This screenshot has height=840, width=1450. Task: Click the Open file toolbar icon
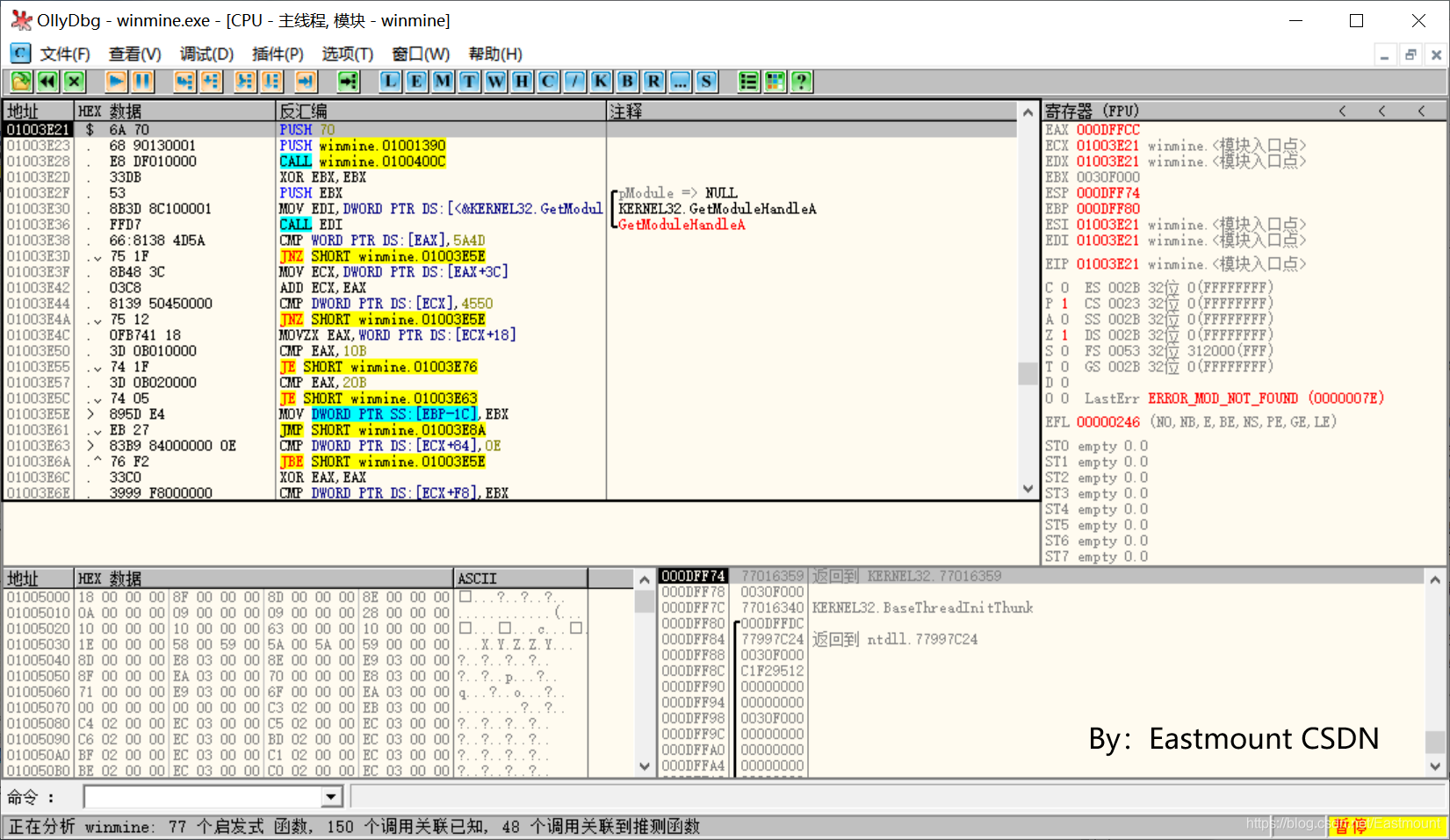(21, 82)
